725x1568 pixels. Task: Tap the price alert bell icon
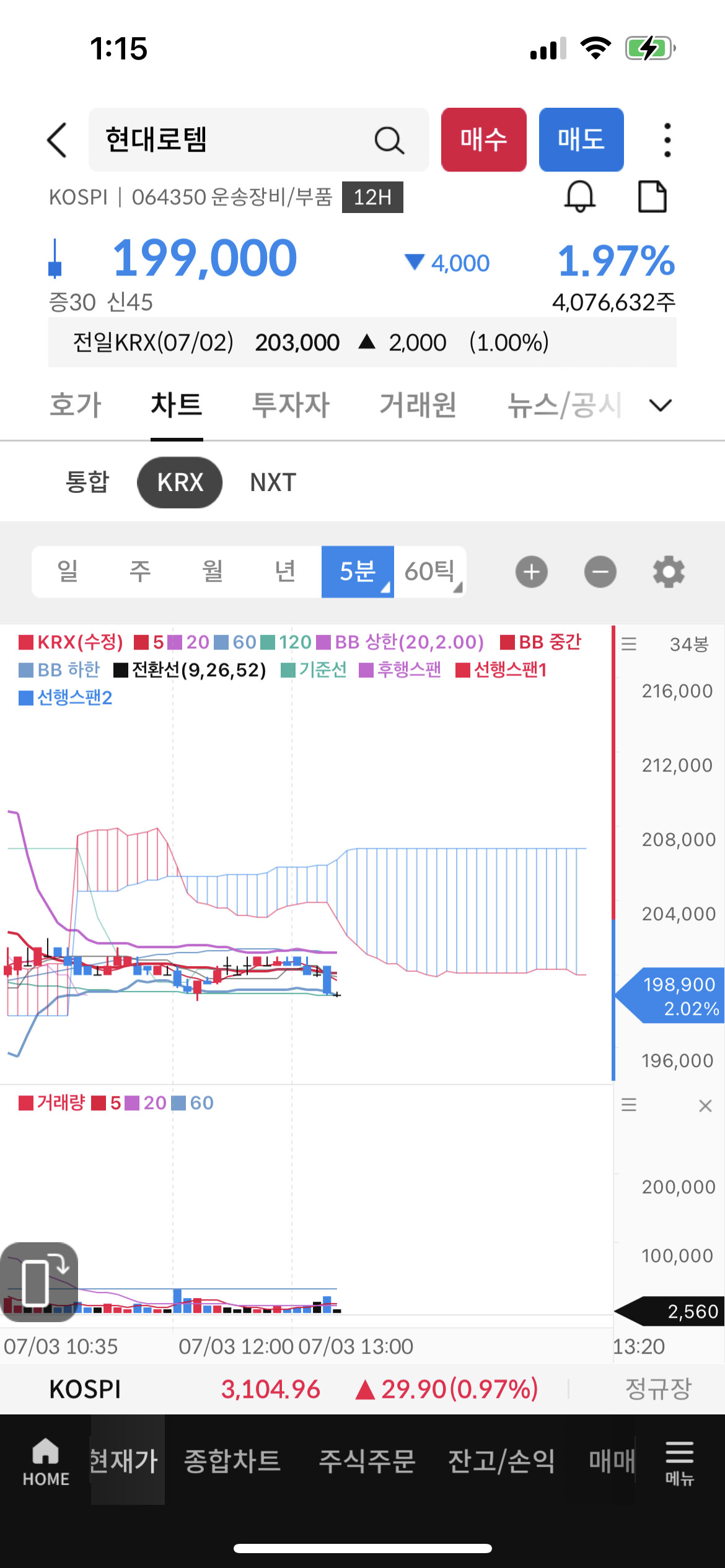[579, 197]
